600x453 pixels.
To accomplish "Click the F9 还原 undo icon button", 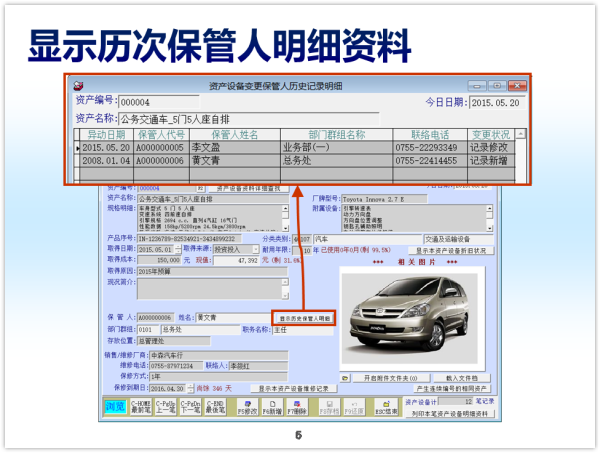I will (354, 407).
